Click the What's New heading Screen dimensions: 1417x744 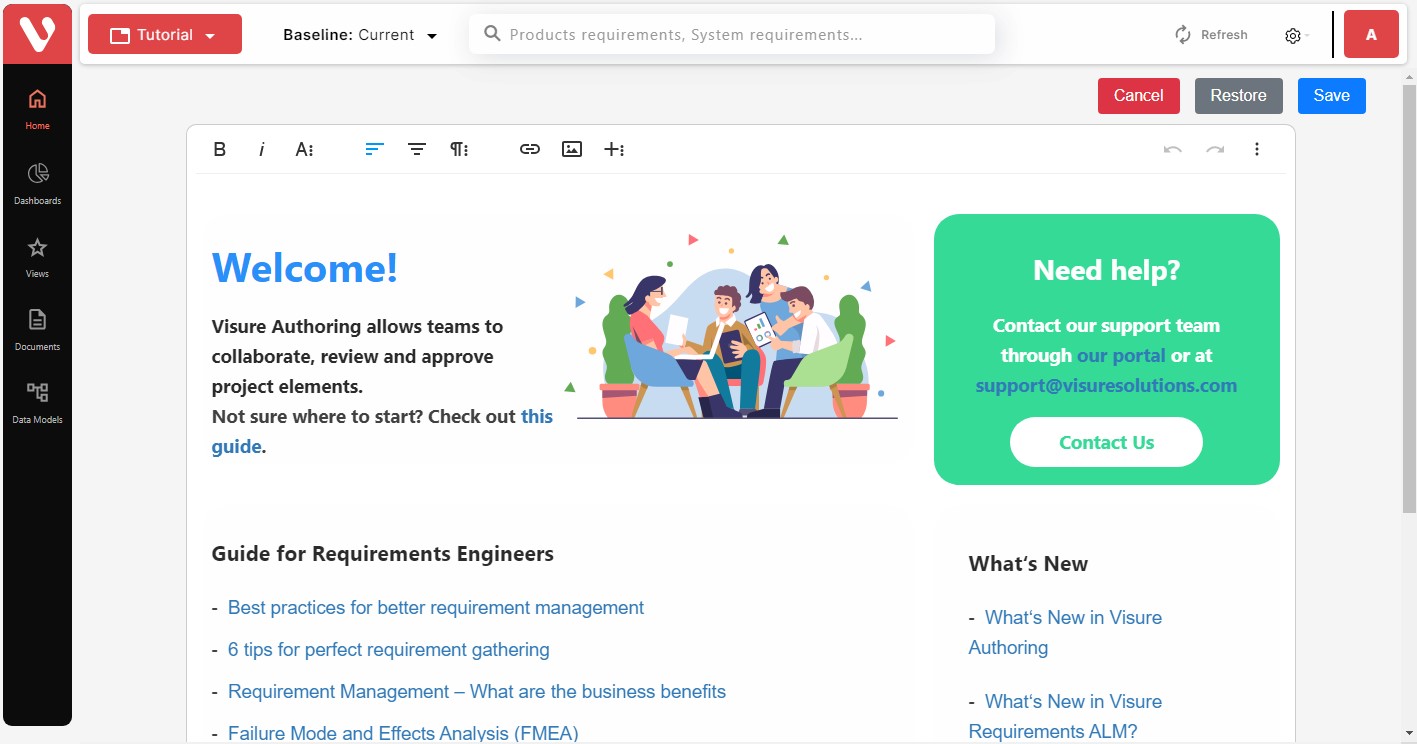pyautogui.click(x=1028, y=564)
